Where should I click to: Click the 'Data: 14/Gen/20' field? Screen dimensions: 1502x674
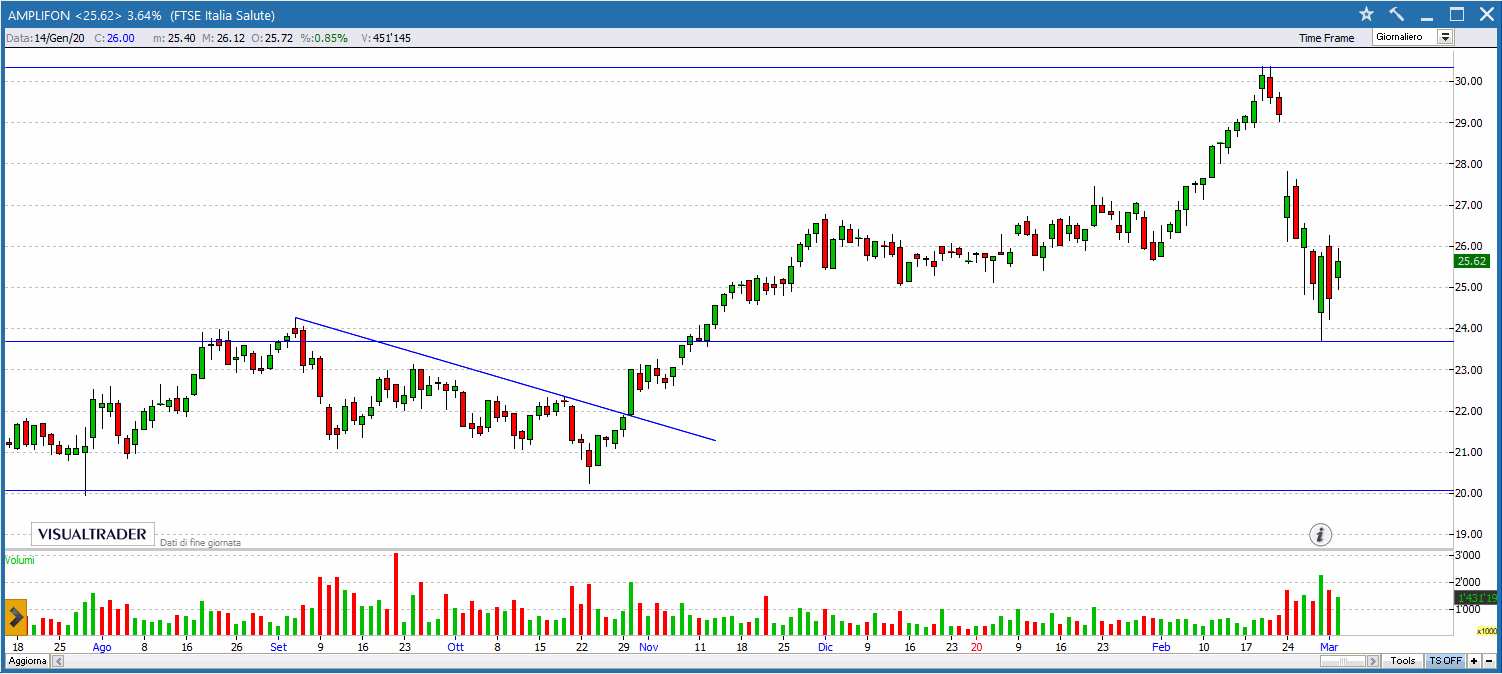46,38
